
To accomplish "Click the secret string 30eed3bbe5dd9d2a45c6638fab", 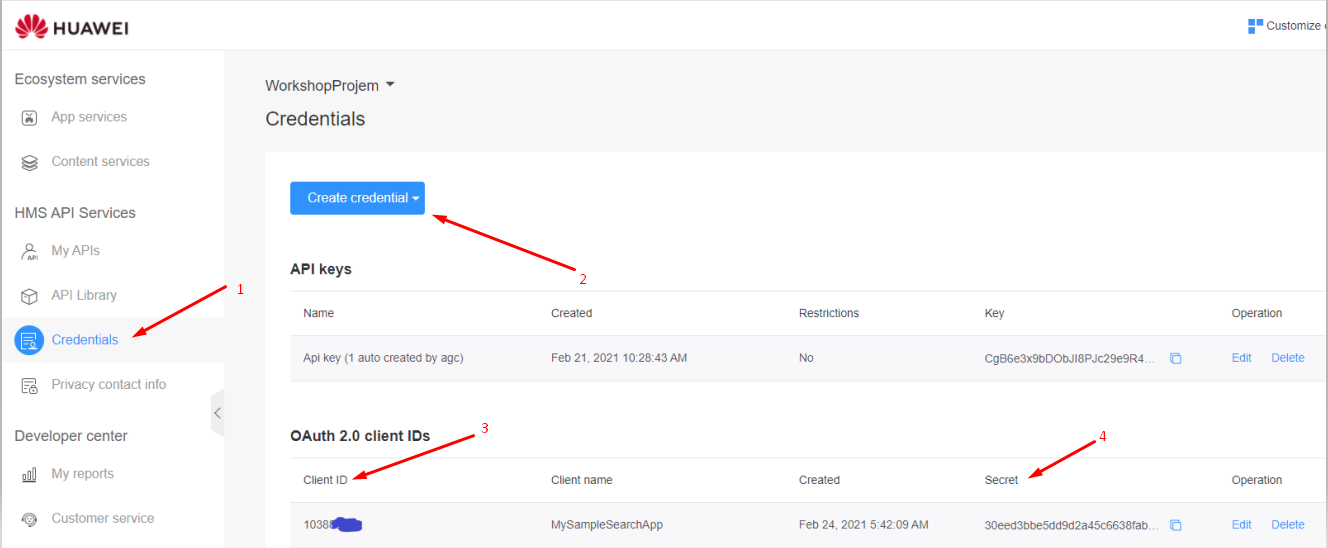I will pos(1072,525).
